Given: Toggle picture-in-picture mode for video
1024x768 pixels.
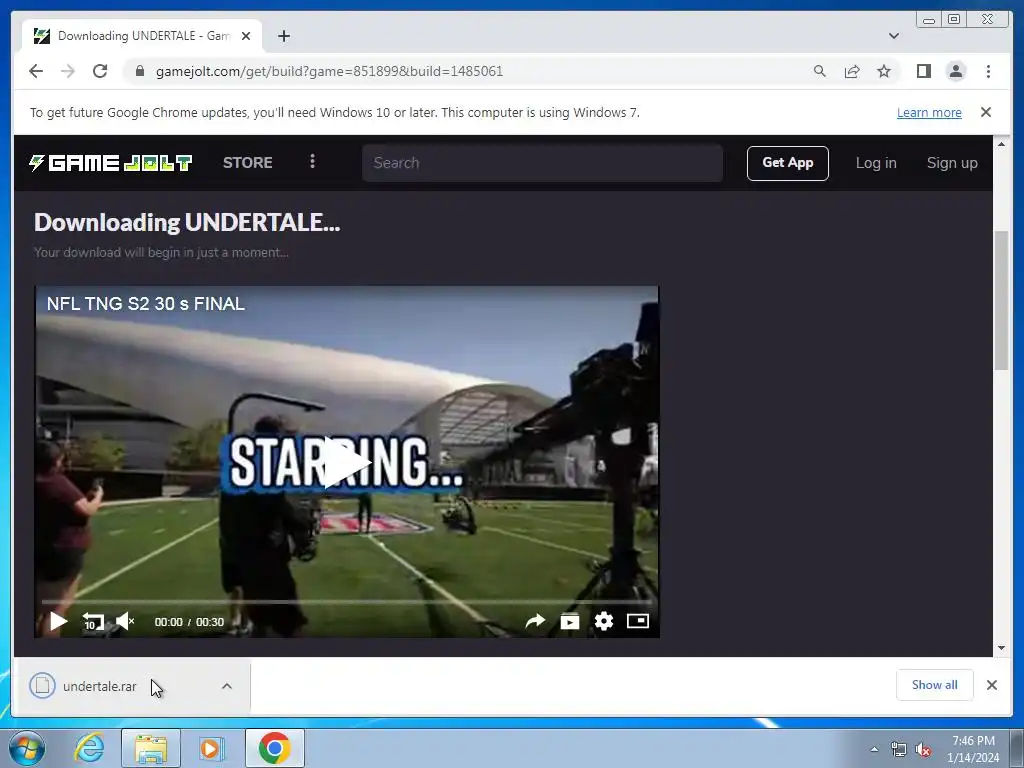Looking at the screenshot, I should [637, 621].
